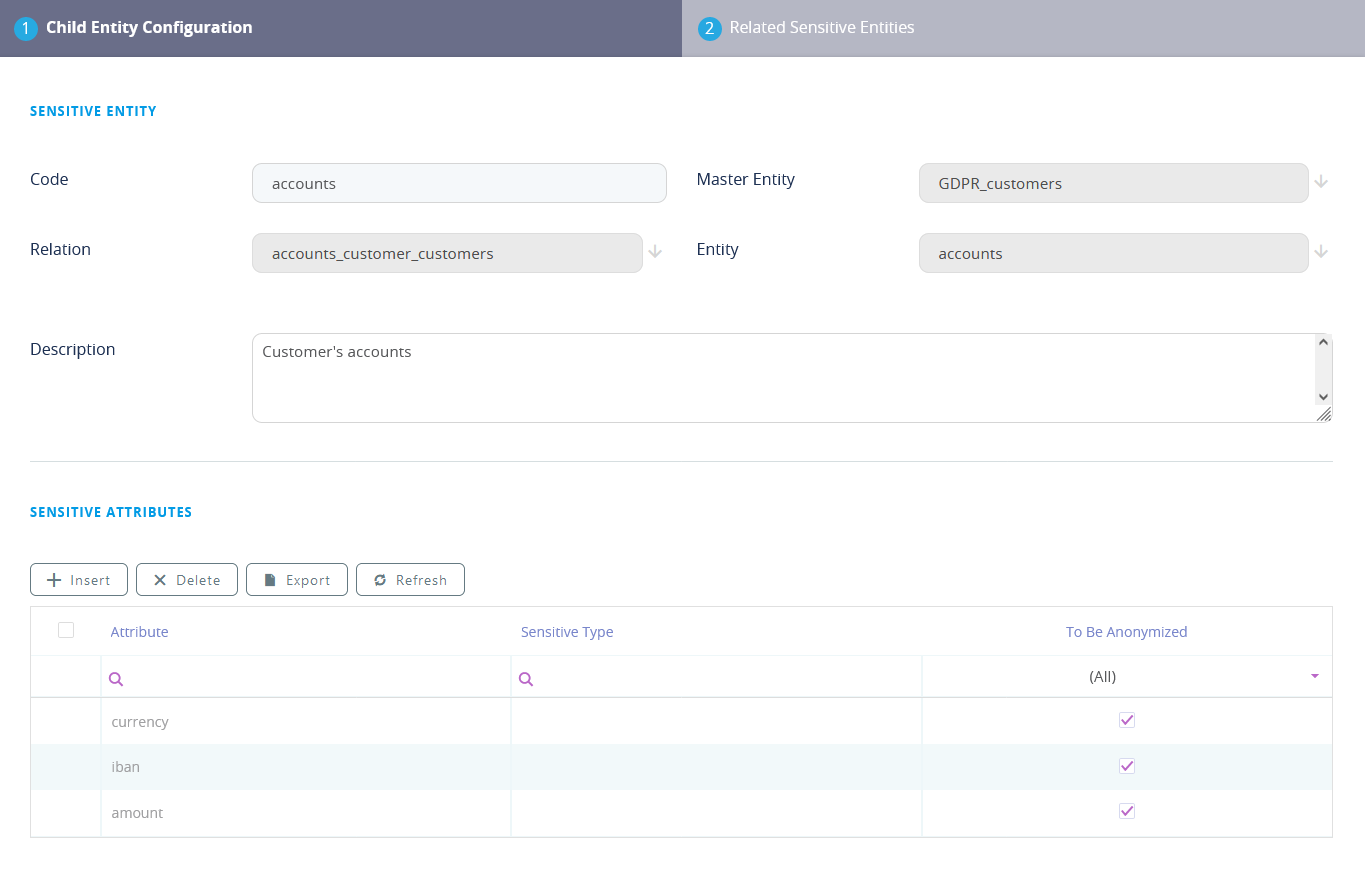Click the step 2 number badge
The width and height of the screenshot is (1365, 893).
pyautogui.click(x=709, y=28)
